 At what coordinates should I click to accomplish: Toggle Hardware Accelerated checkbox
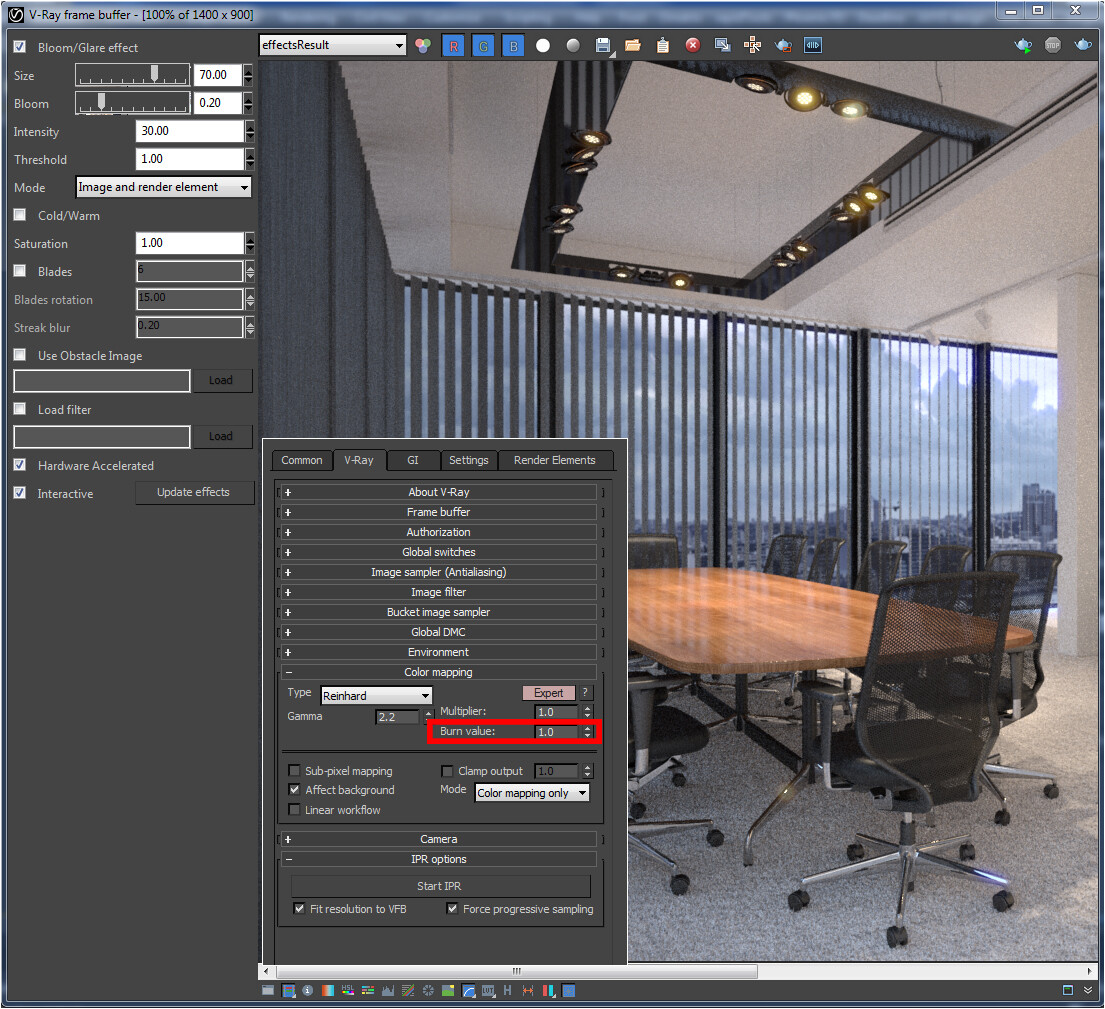click(x=20, y=465)
